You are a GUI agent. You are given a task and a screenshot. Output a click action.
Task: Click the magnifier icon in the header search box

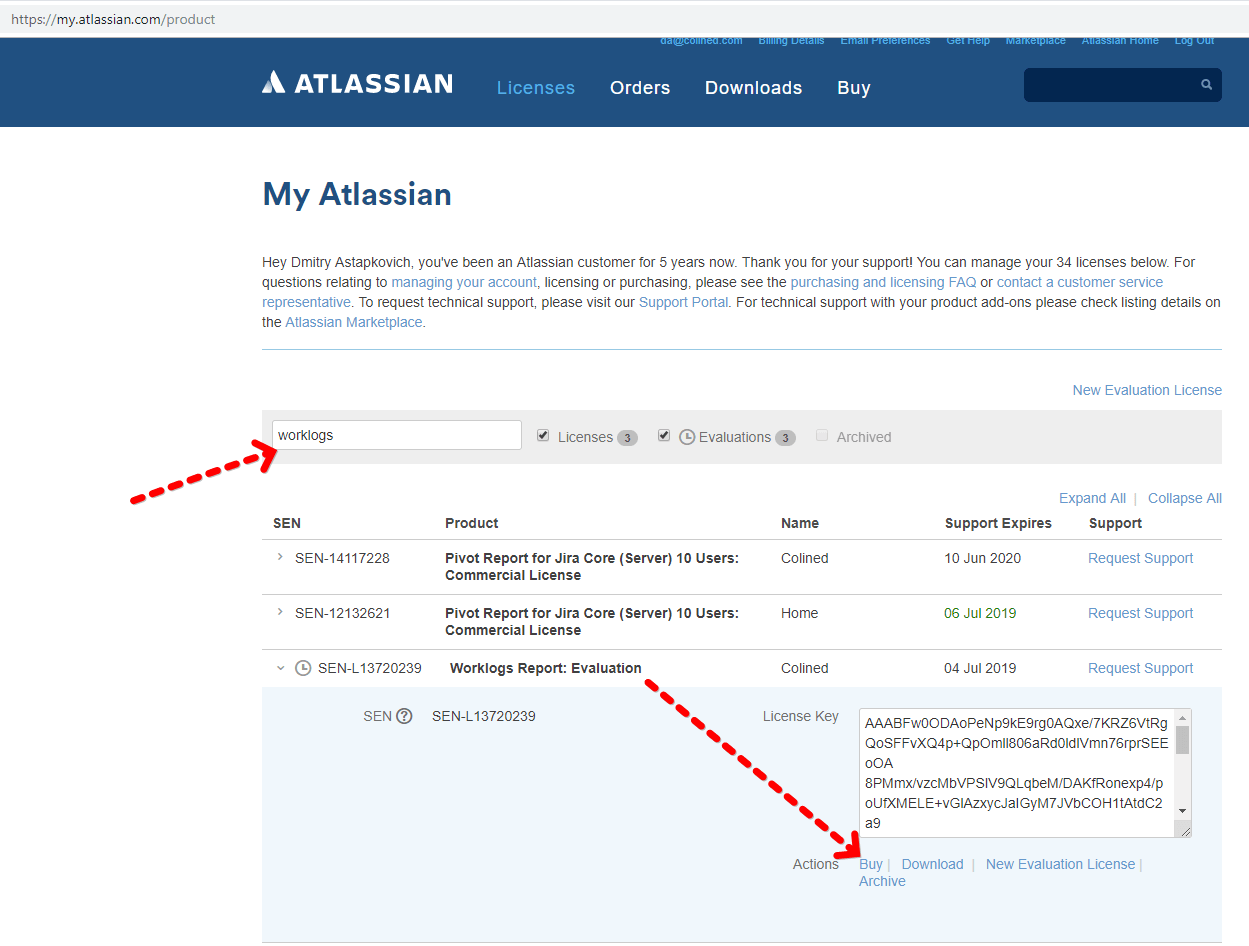pyautogui.click(x=1207, y=85)
